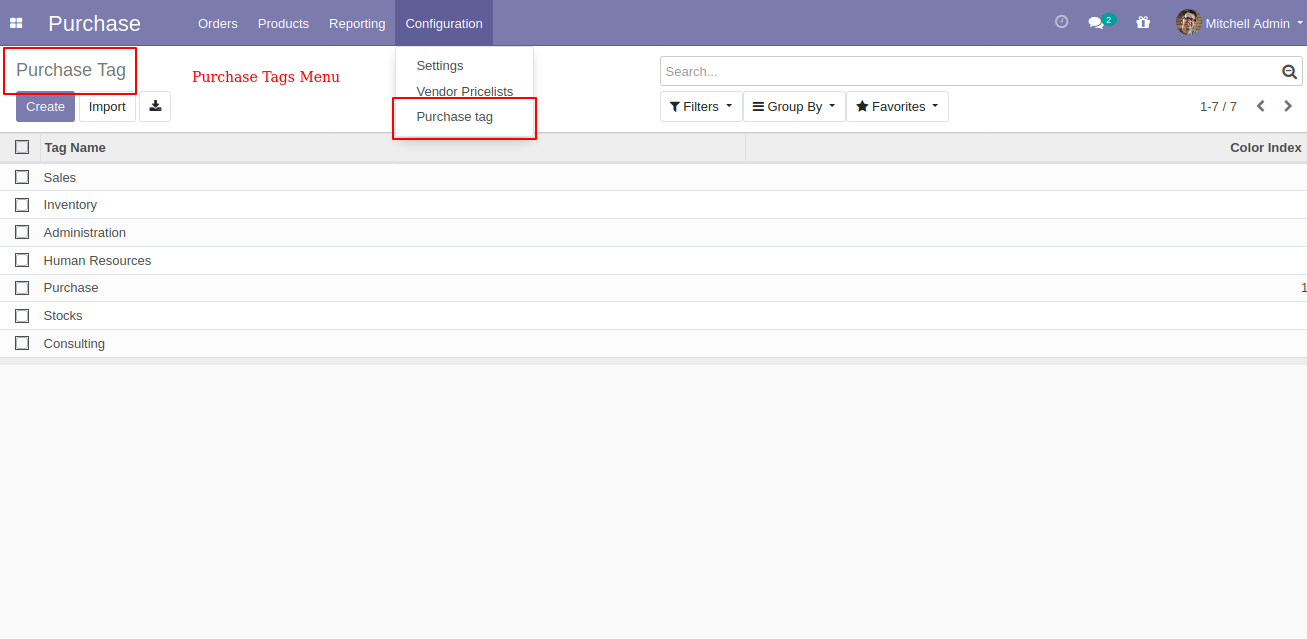Image resolution: width=1307 pixels, height=639 pixels.
Task: Open the Reporting menu
Action: (357, 23)
